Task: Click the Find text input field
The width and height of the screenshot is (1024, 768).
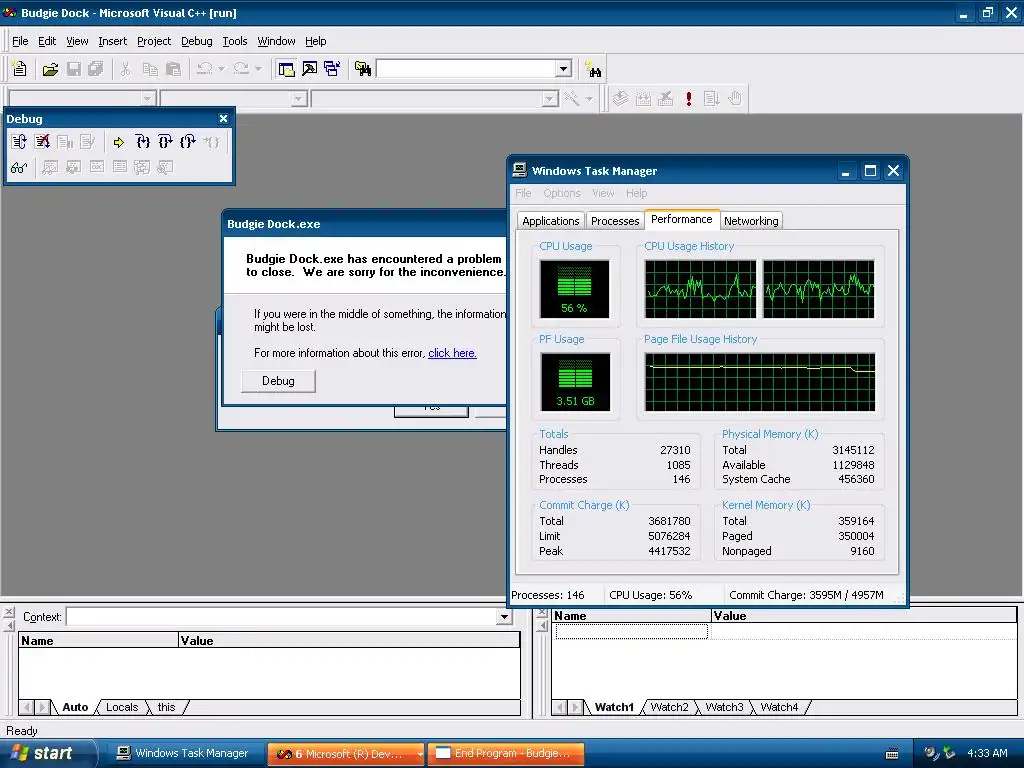Action: click(x=466, y=69)
